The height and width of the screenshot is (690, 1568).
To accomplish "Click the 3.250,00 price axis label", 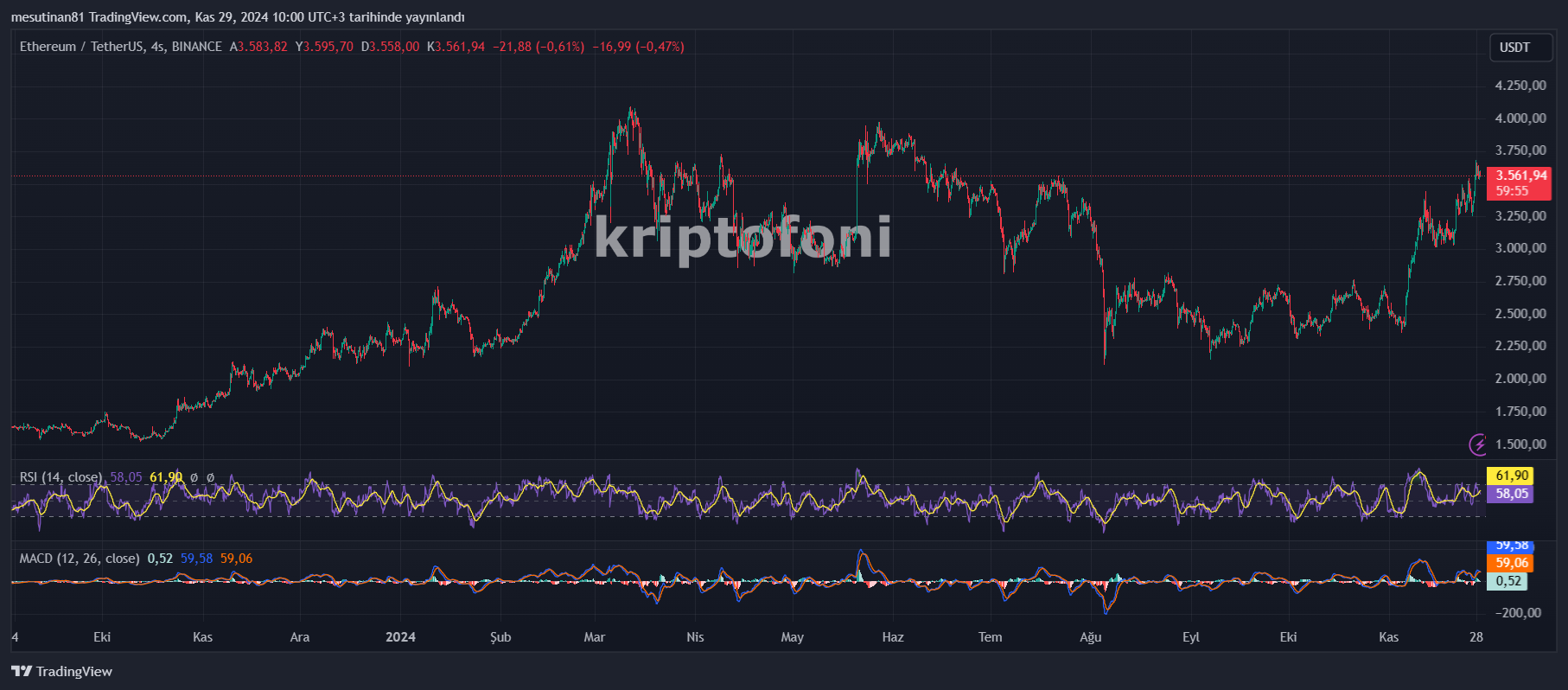I will (x=1520, y=216).
